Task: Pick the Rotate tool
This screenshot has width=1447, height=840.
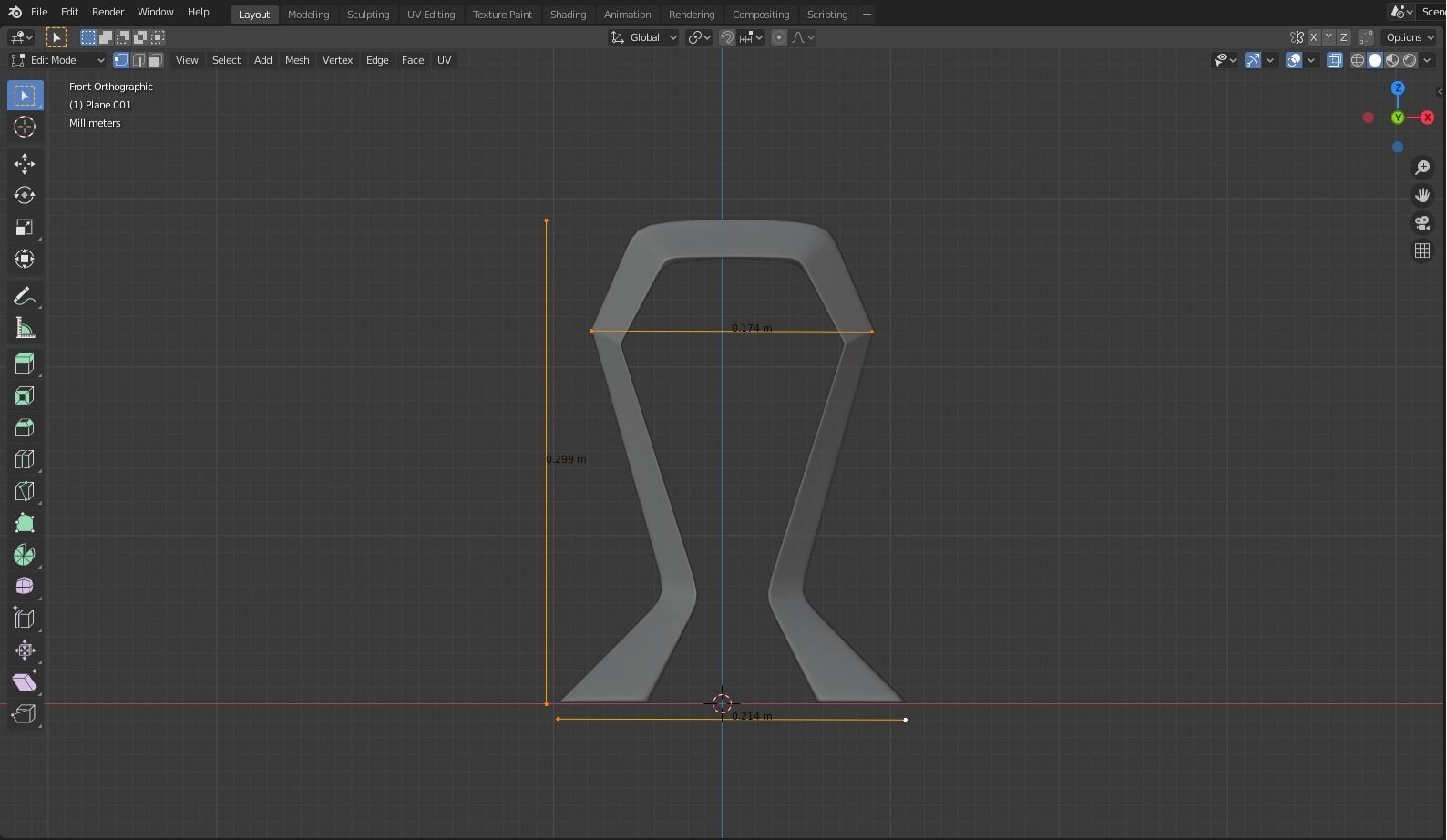Action: (25, 196)
